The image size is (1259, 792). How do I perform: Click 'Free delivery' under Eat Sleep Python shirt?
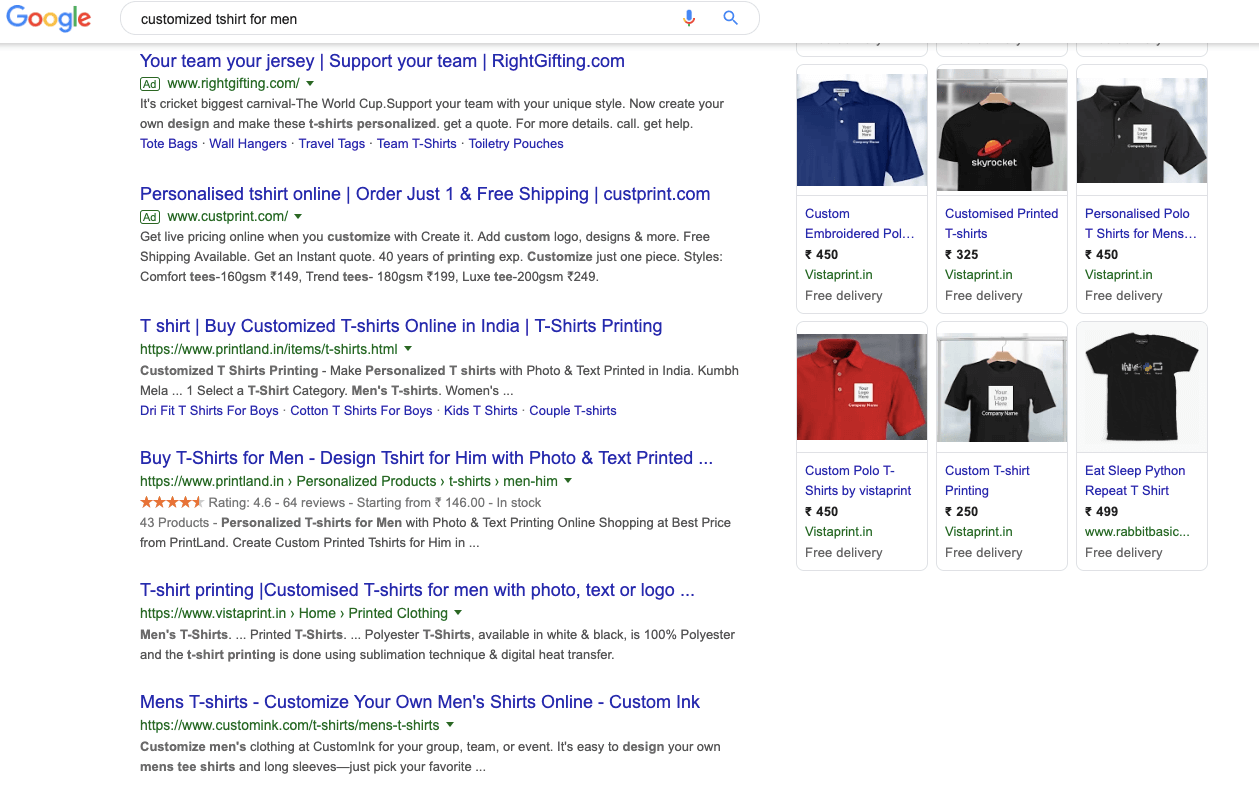coord(1124,553)
